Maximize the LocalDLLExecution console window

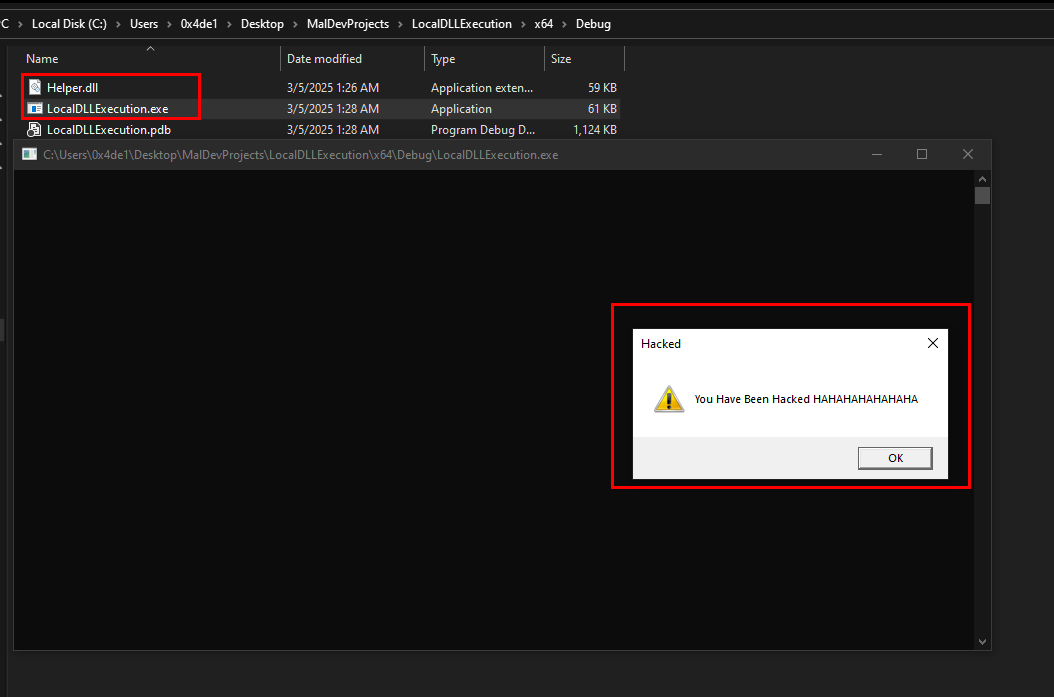coord(922,155)
